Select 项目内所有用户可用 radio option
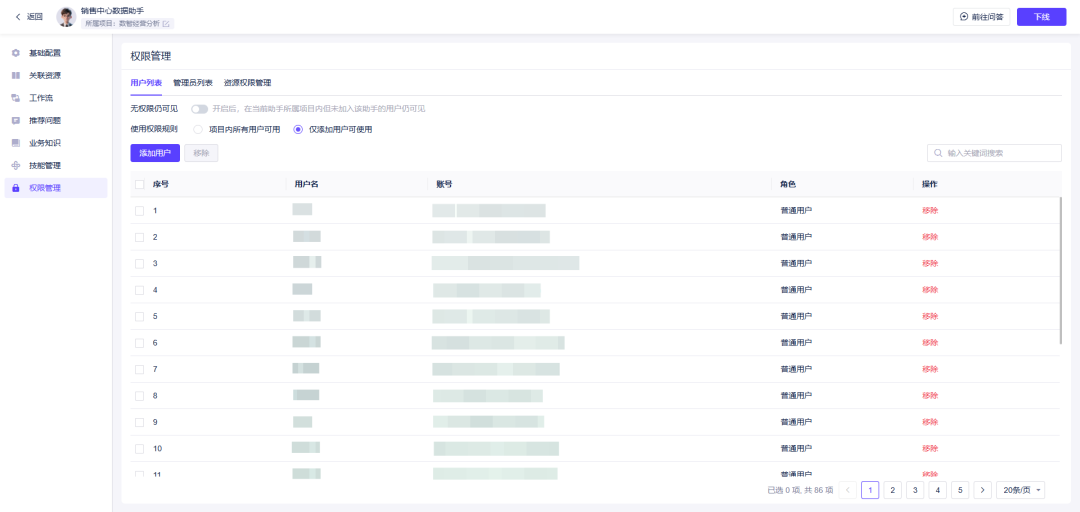Image resolution: width=1080 pixels, height=512 pixels. click(x=198, y=129)
